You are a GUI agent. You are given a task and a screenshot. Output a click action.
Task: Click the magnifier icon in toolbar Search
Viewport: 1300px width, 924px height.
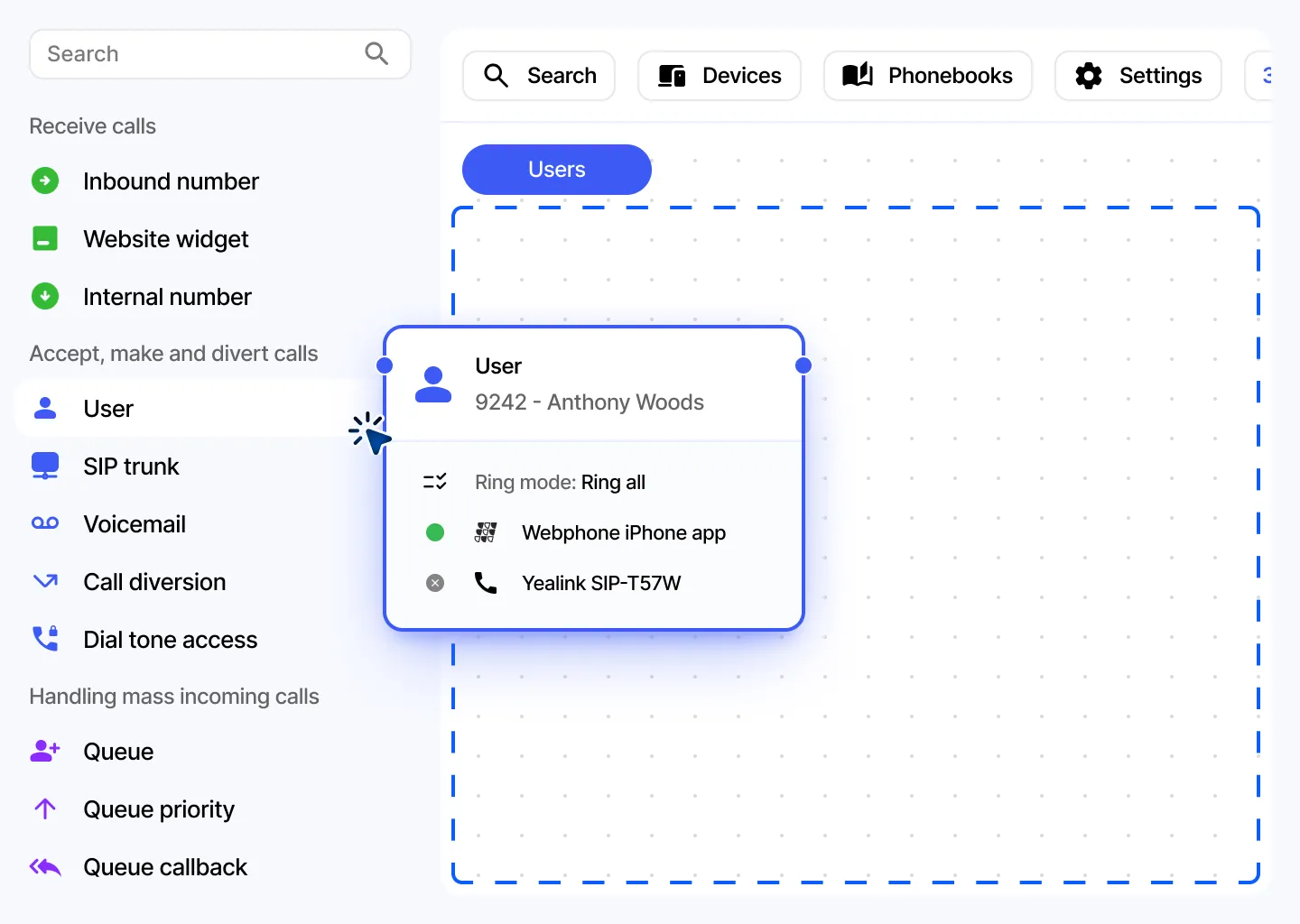pyautogui.click(x=496, y=76)
